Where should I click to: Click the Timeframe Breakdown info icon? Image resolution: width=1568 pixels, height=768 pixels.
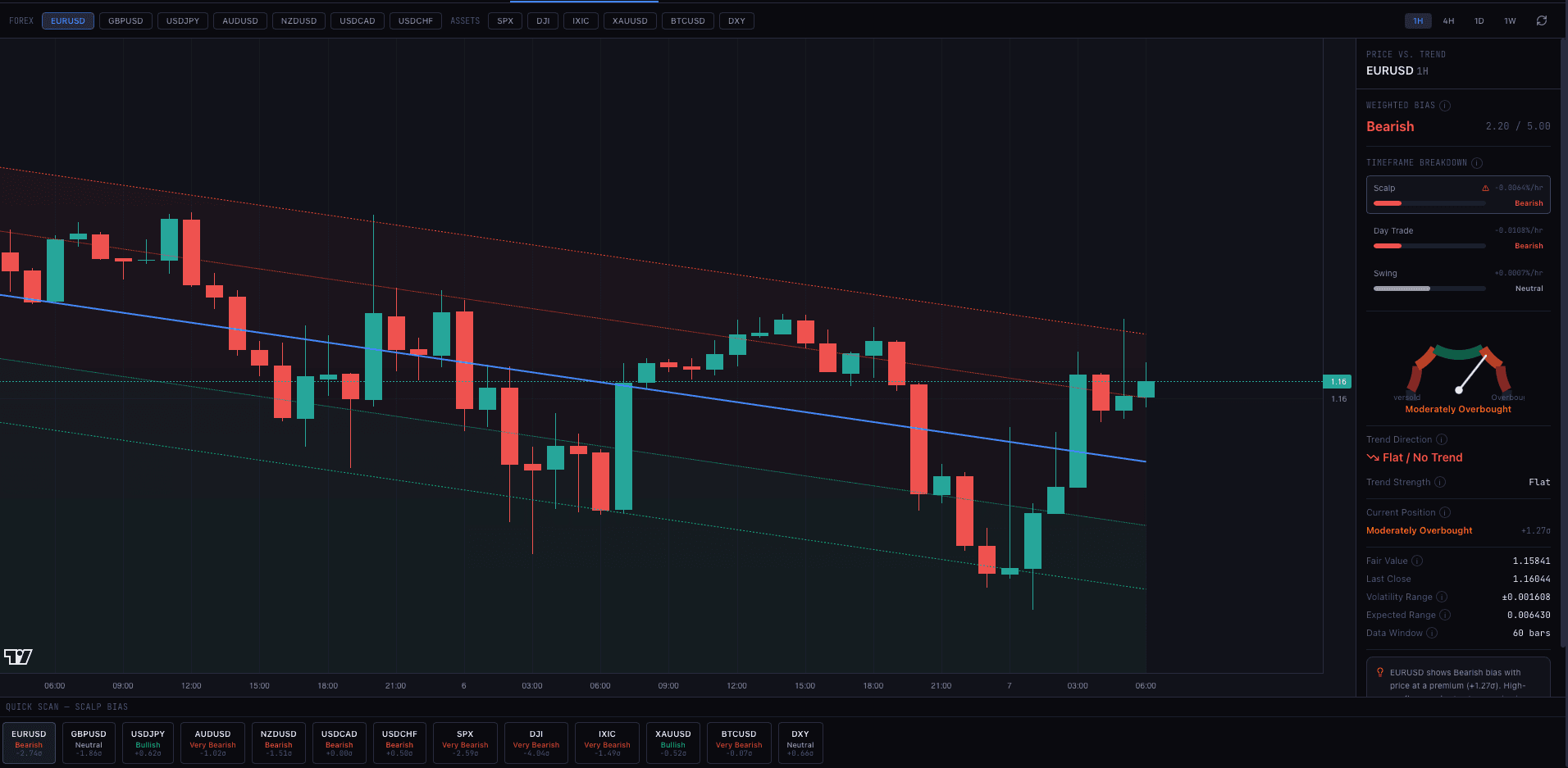1477,162
